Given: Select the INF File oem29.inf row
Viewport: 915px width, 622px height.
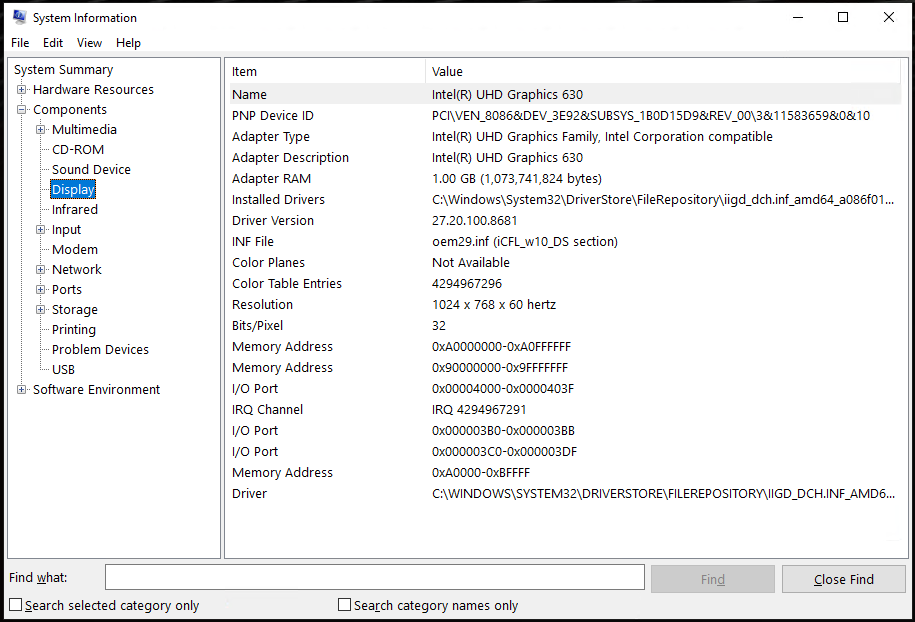Looking at the screenshot, I should click(x=565, y=242).
